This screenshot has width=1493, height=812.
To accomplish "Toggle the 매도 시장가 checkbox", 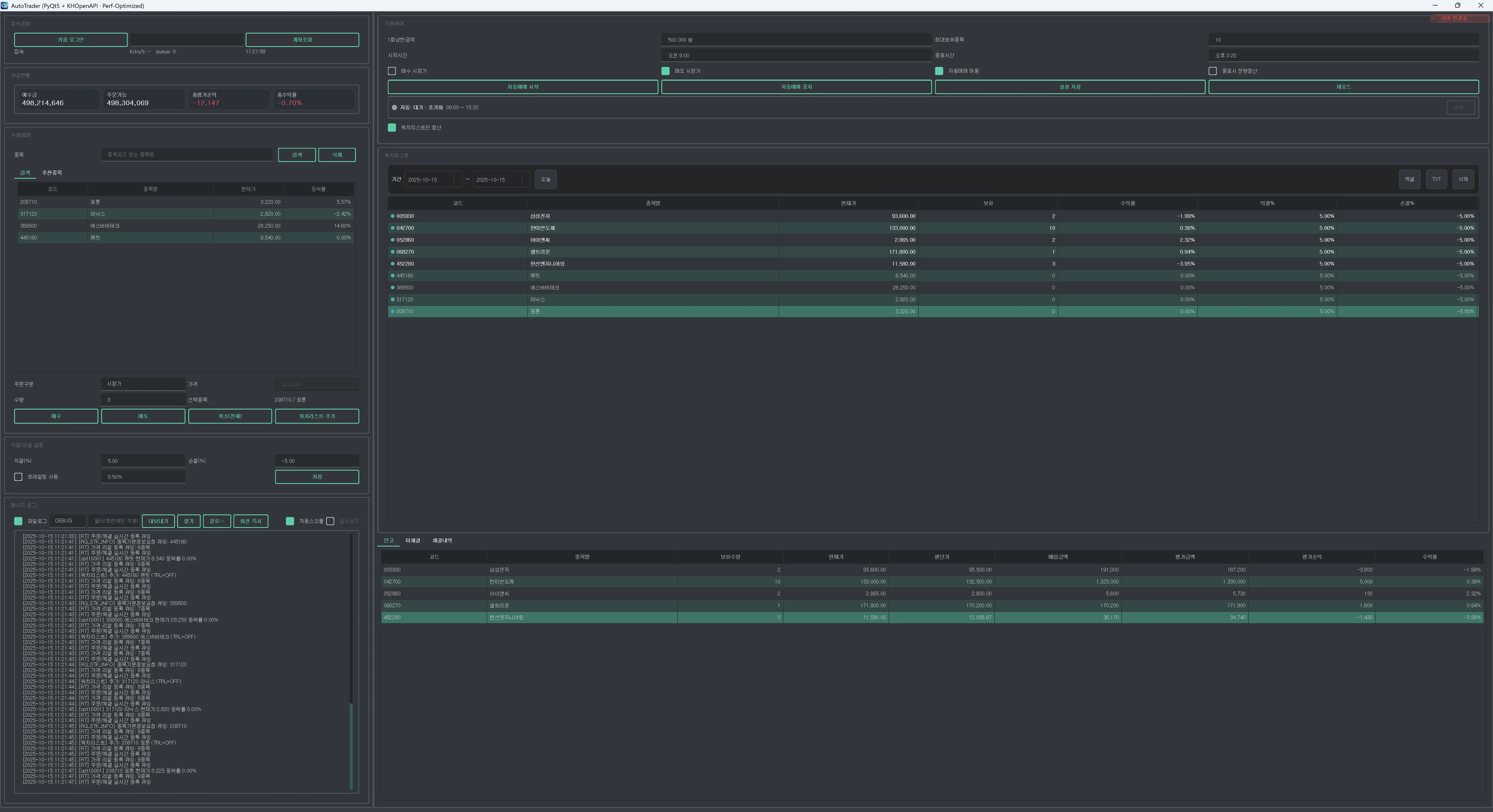I will tap(665, 71).
